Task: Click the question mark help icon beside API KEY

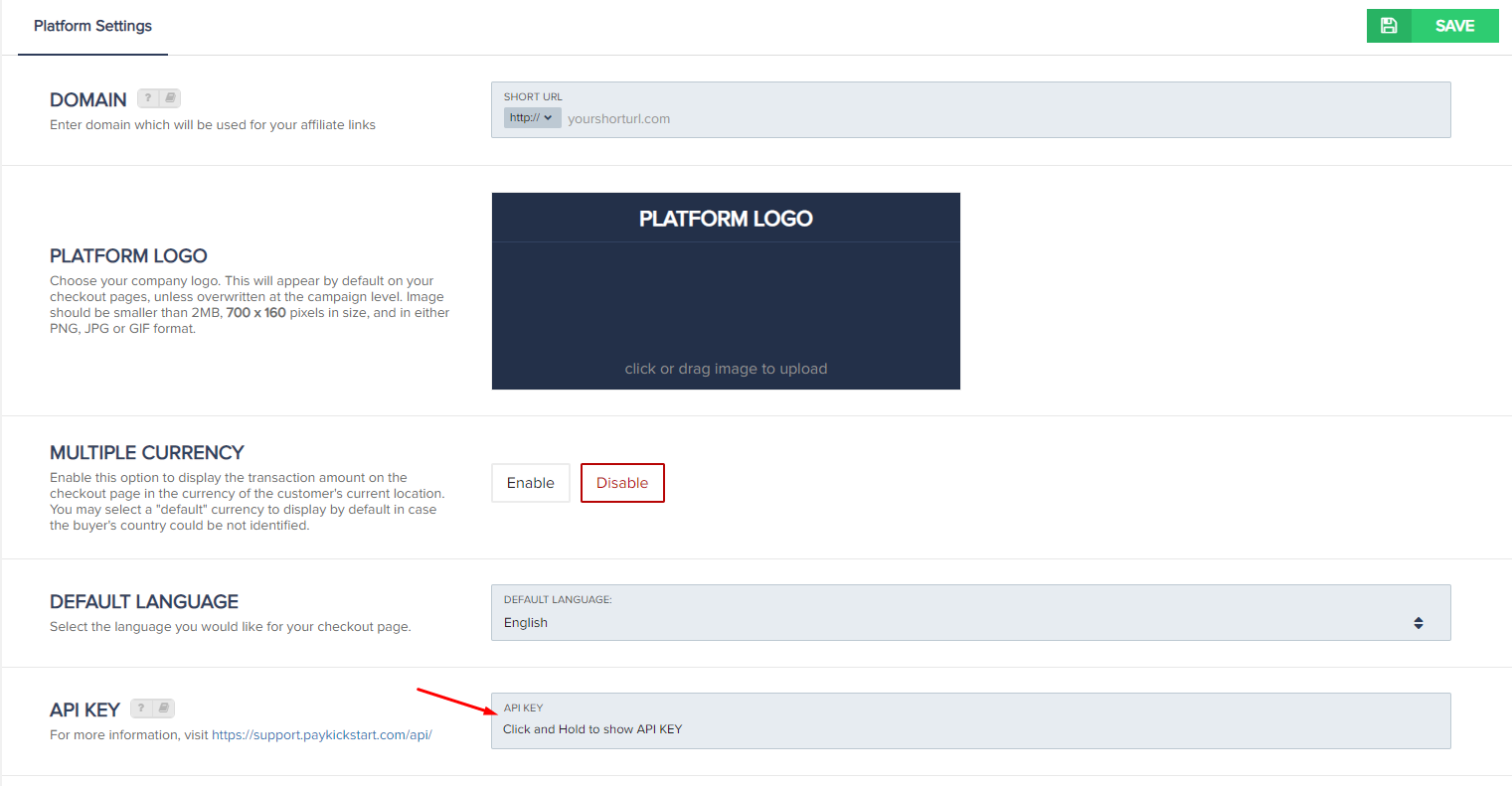Action: tap(141, 708)
